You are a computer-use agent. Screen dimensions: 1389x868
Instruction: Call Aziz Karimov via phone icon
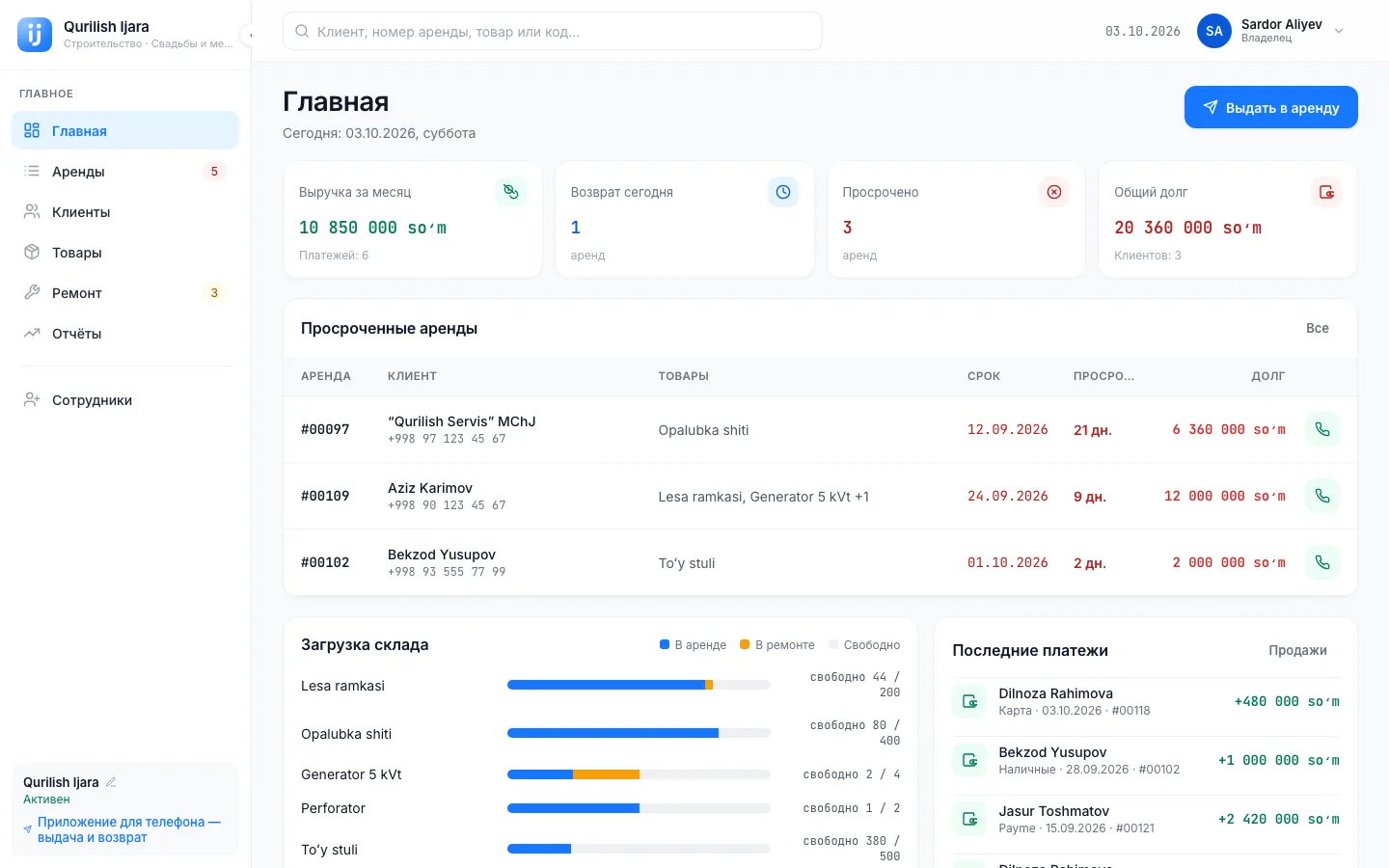1322,496
